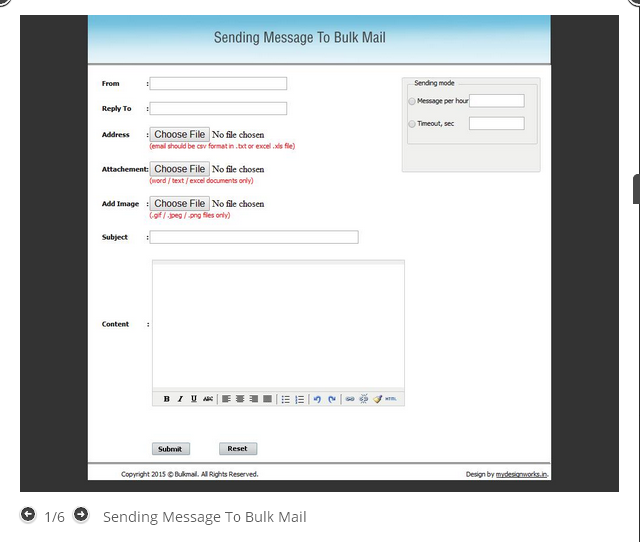The width and height of the screenshot is (640, 542).
Task: Open the mydesignworks.in link
Action: tap(521, 474)
